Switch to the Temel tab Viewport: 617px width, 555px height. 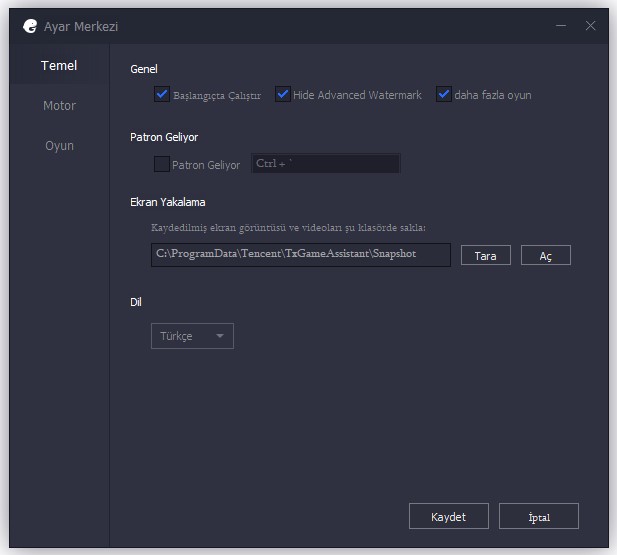[x=59, y=66]
